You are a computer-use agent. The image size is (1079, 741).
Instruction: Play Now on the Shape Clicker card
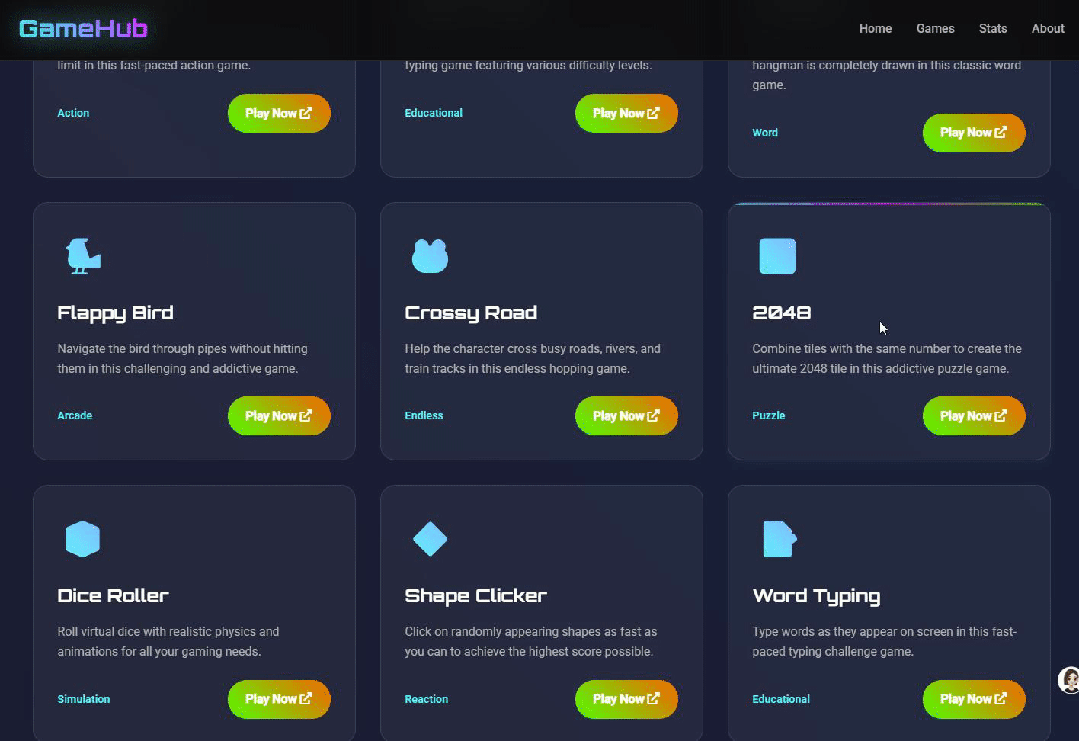pos(626,699)
